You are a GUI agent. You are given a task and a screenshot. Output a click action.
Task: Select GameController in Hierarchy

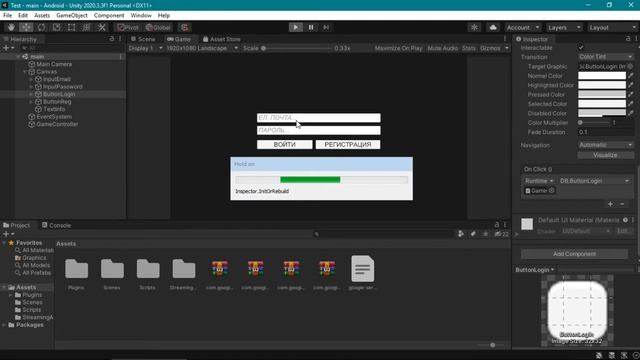57,124
